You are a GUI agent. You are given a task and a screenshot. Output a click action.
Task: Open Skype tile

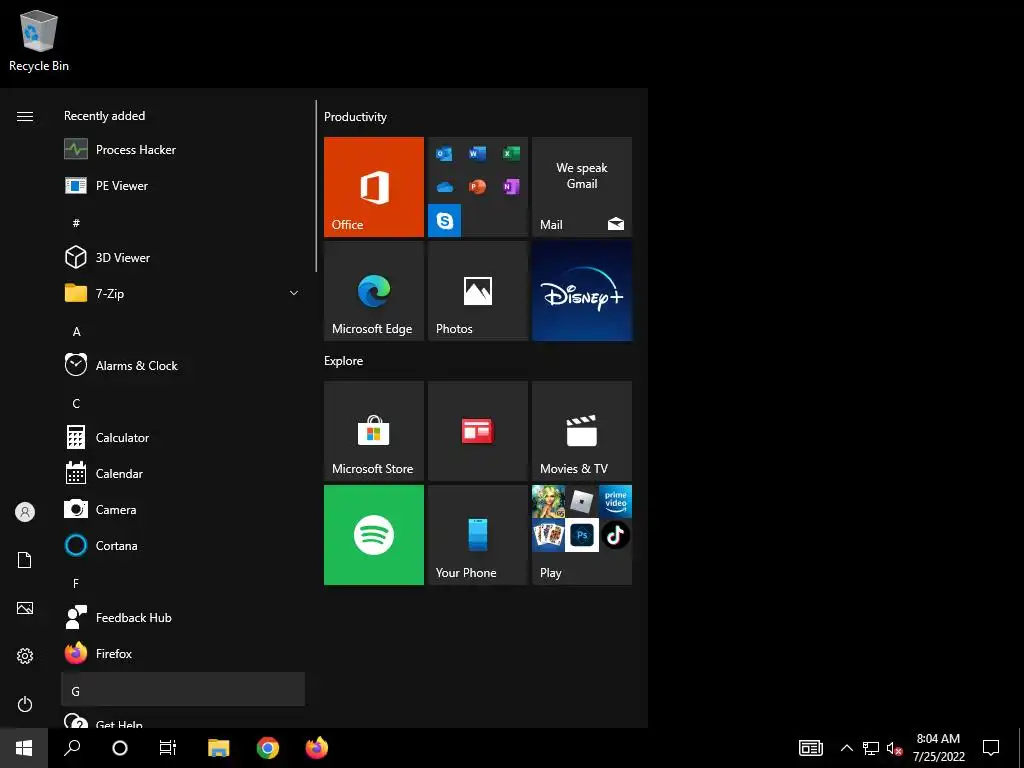click(x=444, y=221)
